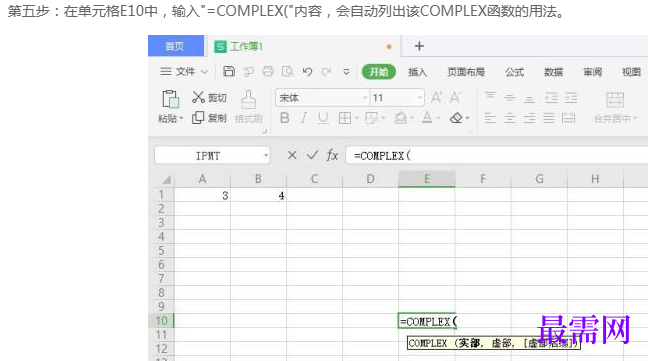
Task: Decrease font size with smaller A
Action: click(455, 98)
